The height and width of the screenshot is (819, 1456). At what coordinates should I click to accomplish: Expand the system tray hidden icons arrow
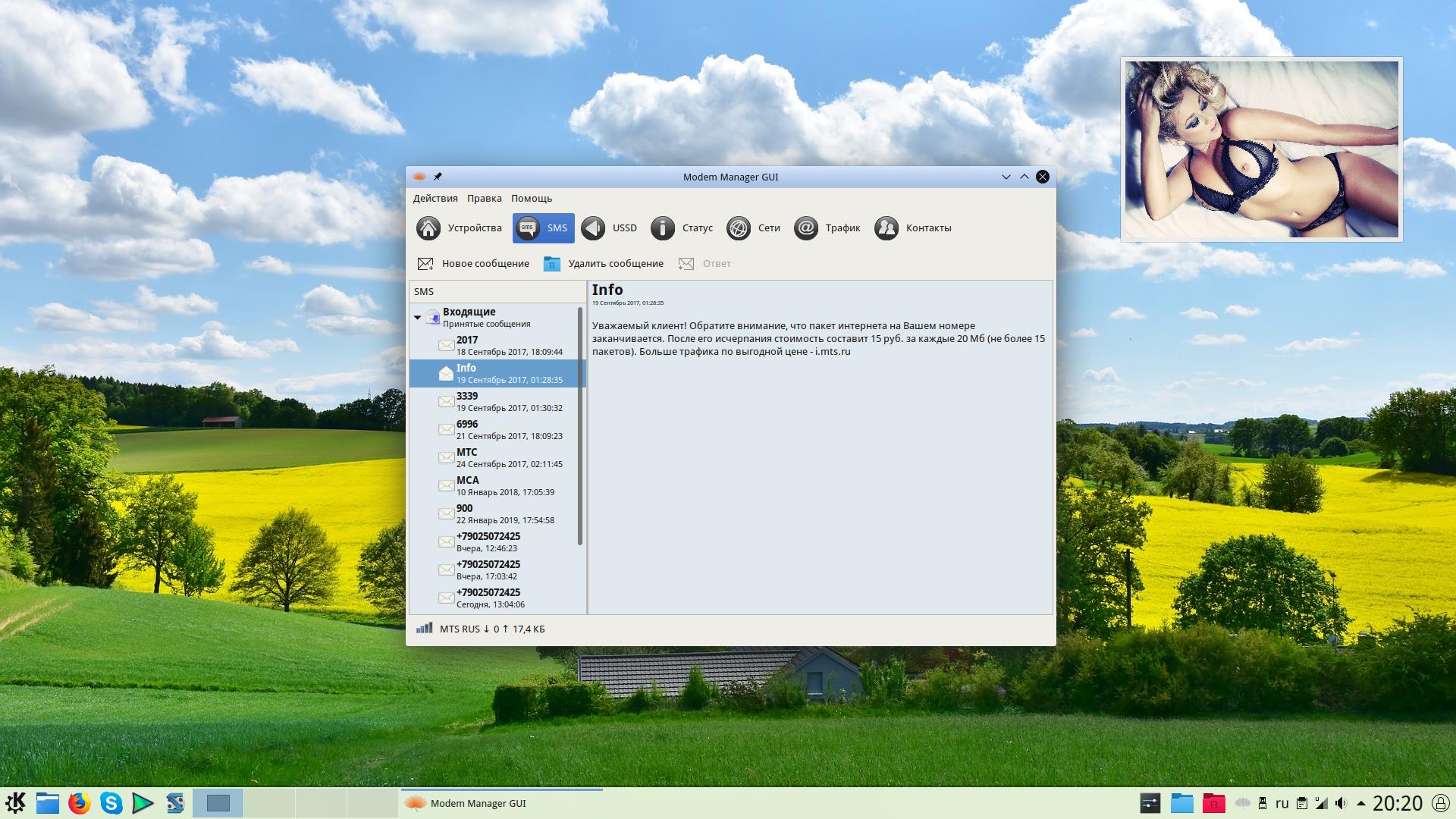click(x=1360, y=803)
